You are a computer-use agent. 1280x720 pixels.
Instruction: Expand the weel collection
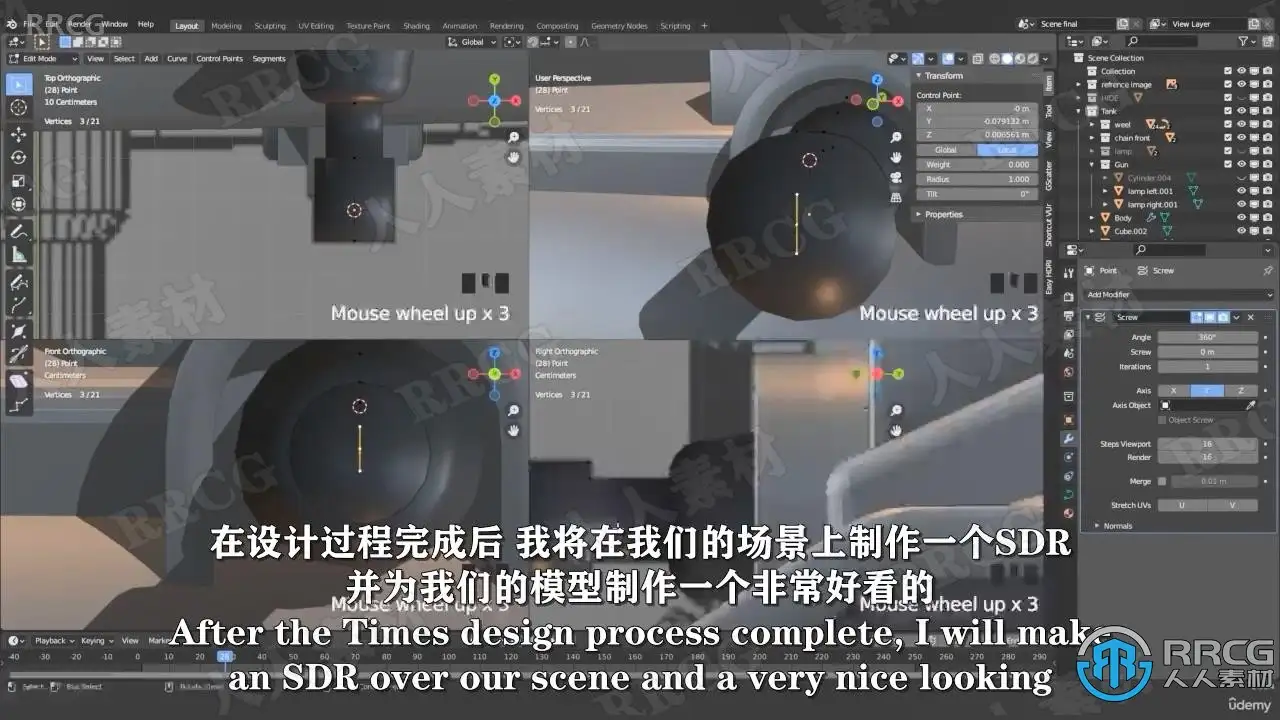click(1092, 124)
